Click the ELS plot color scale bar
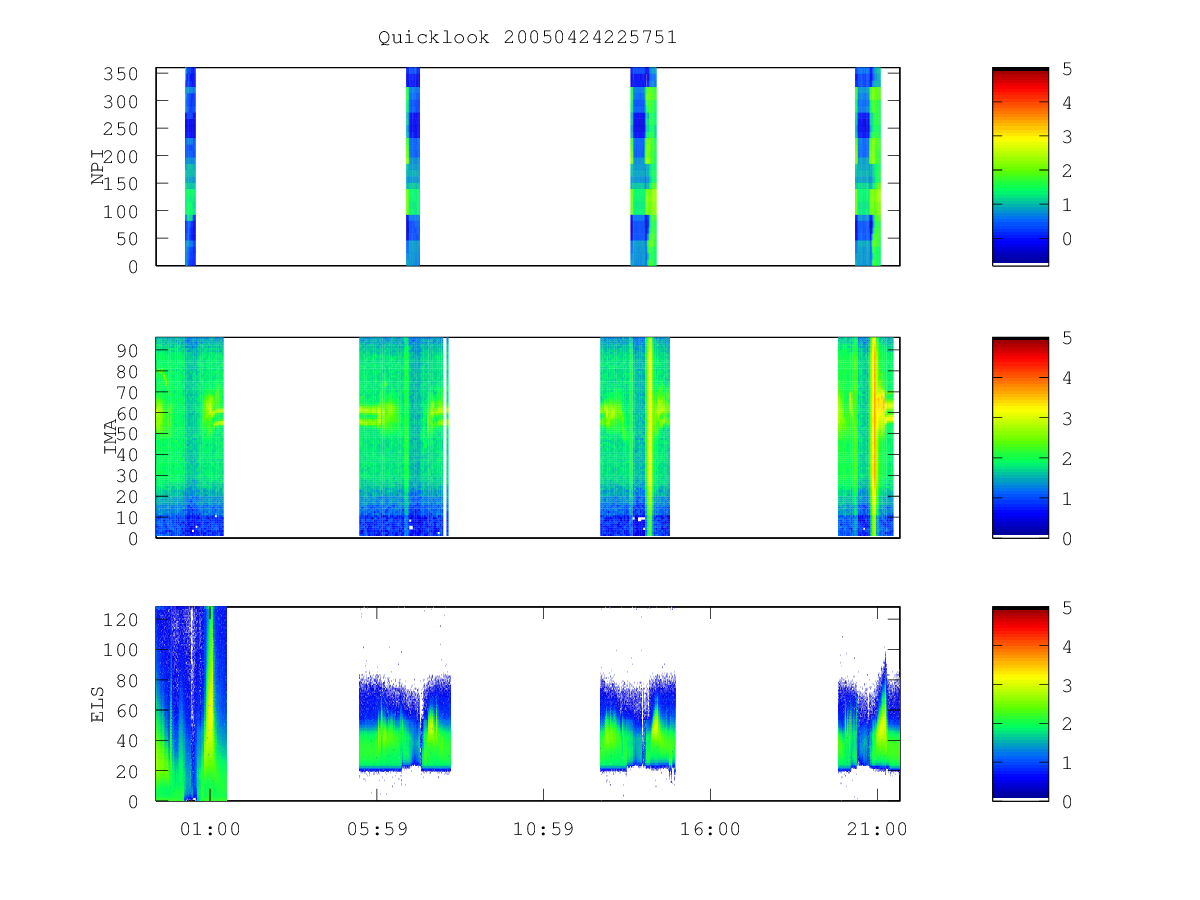The image size is (1200, 900). (x=1020, y=703)
